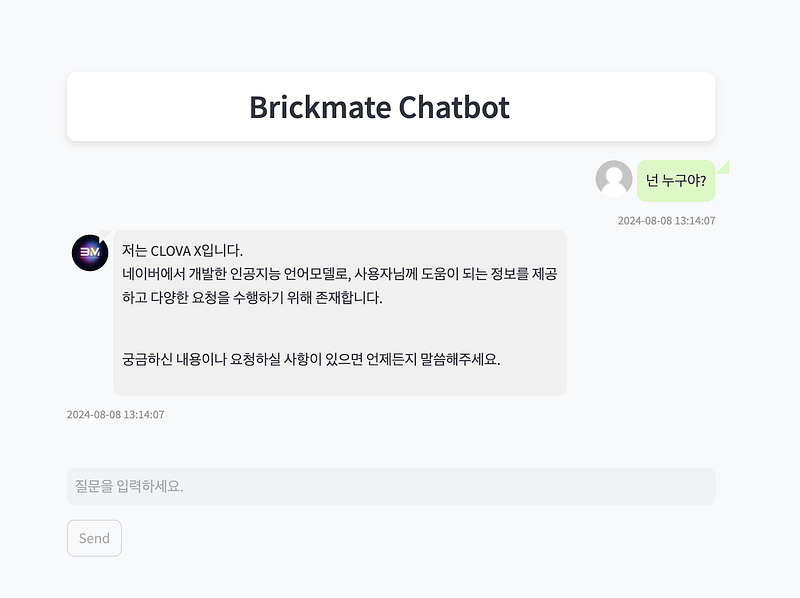Click the gray tail of the bot bubble

[105, 234]
